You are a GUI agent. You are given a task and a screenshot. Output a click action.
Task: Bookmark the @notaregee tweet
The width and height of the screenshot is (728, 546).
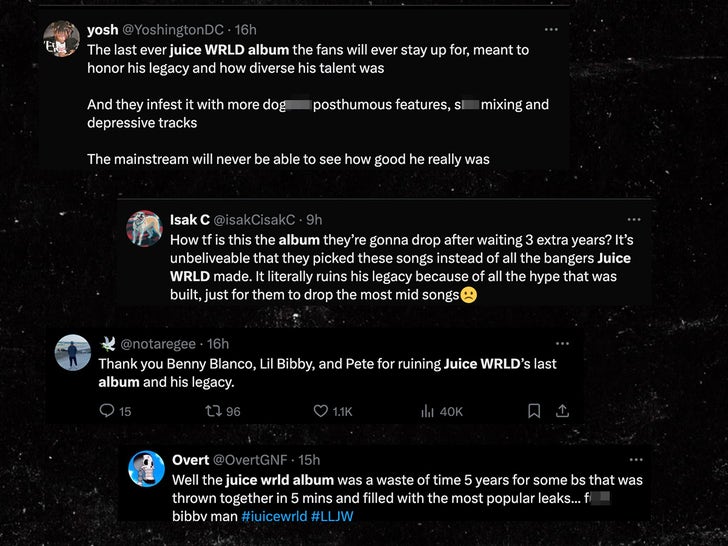point(534,411)
